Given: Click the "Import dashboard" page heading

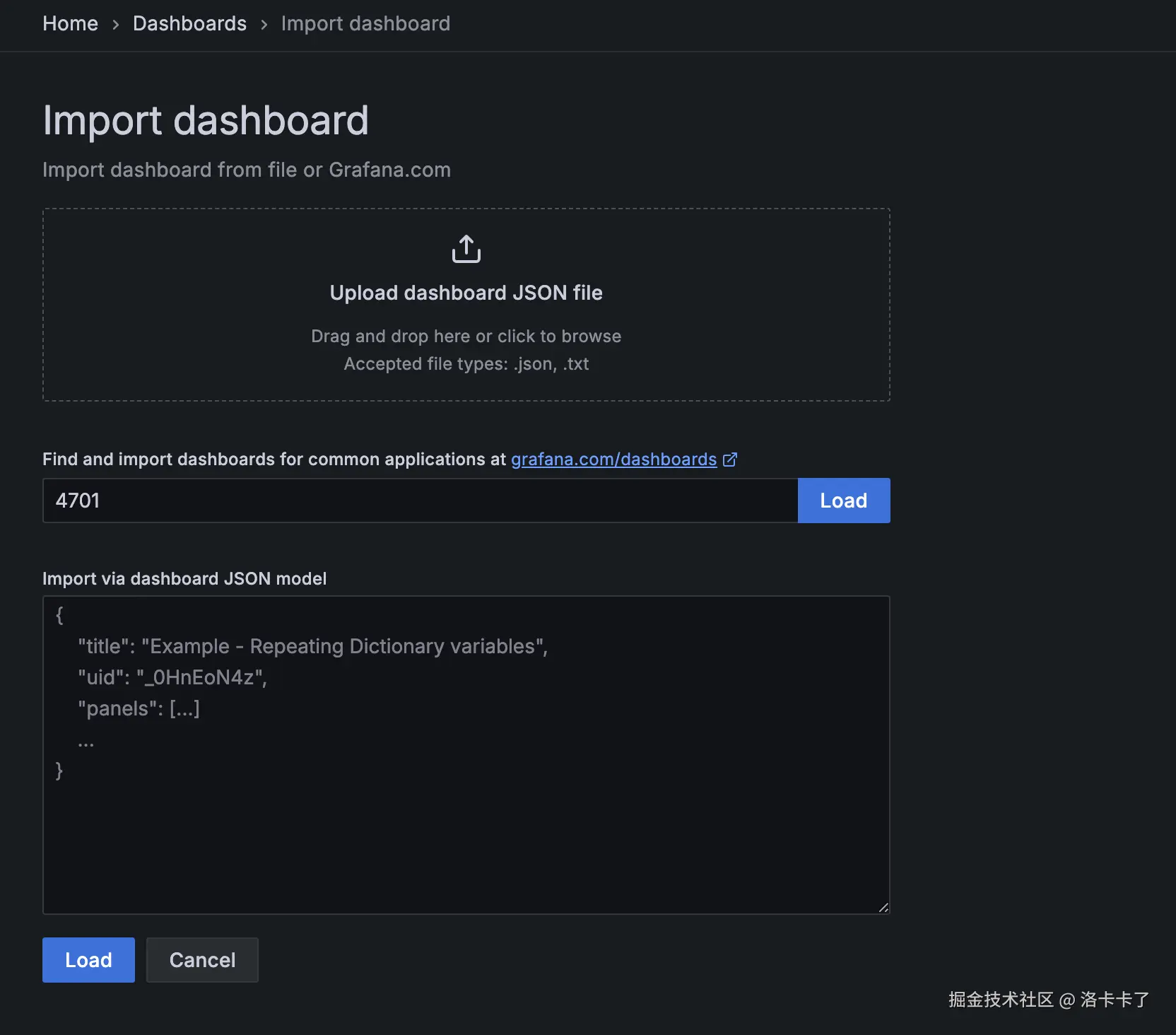Looking at the screenshot, I should point(206,120).
